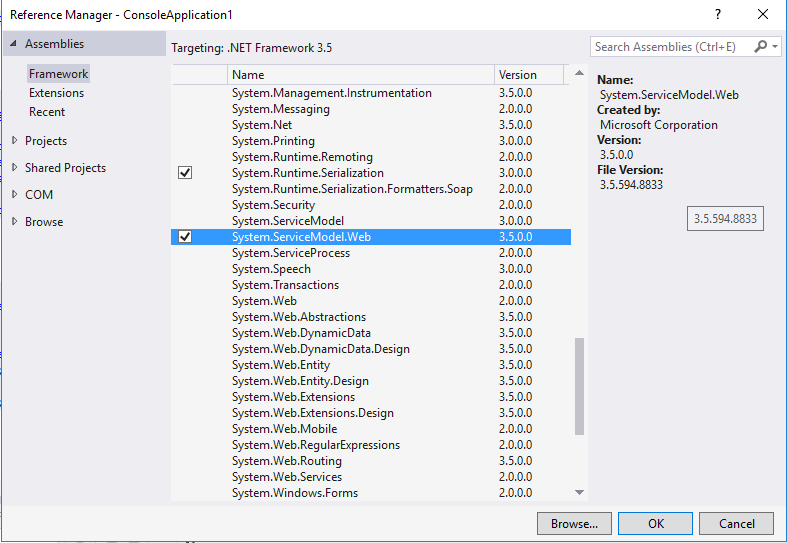Uncheck the System.Runtime.Serialization checkbox
The height and width of the screenshot is (543, 787).
coord(185,173)
